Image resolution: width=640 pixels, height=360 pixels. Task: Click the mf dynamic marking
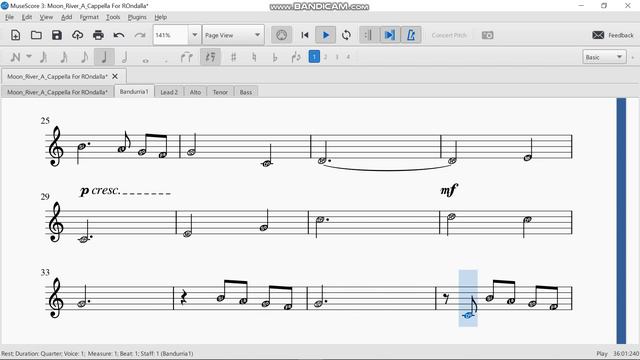click(449, 190)
